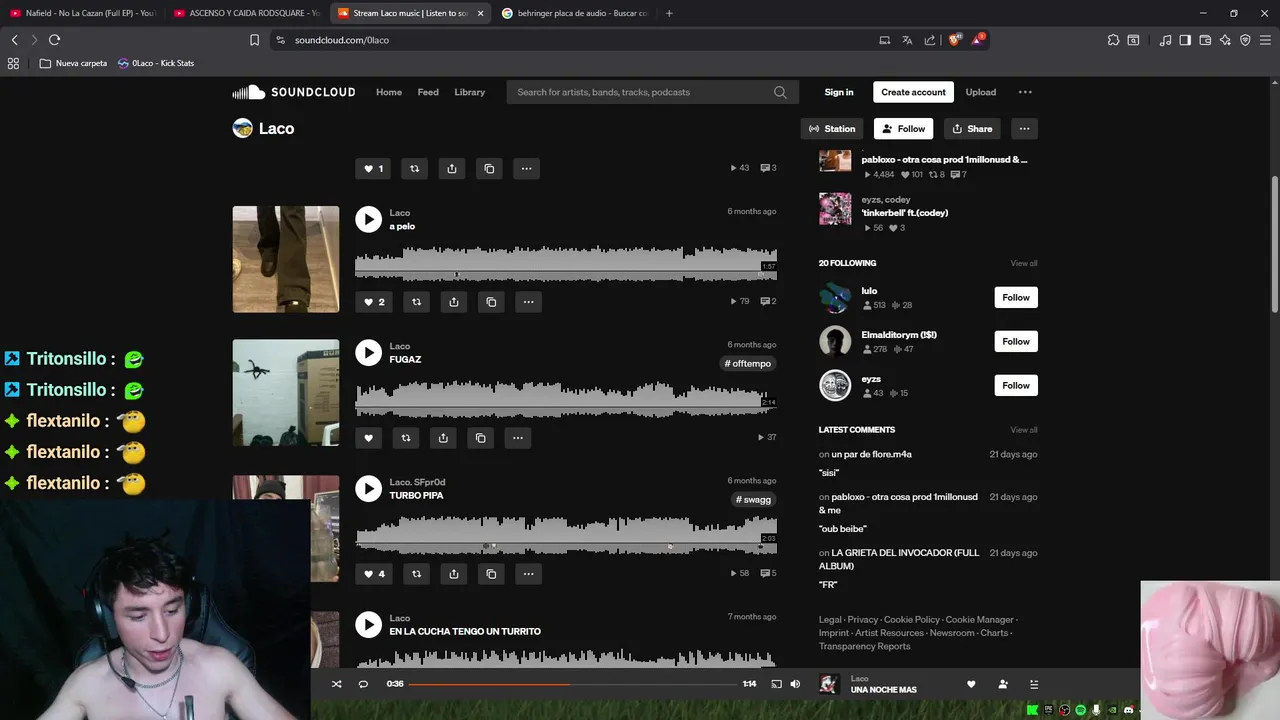Like the 'a pelo' track
Screen dimensions: 1280x720
click(374, 302)
